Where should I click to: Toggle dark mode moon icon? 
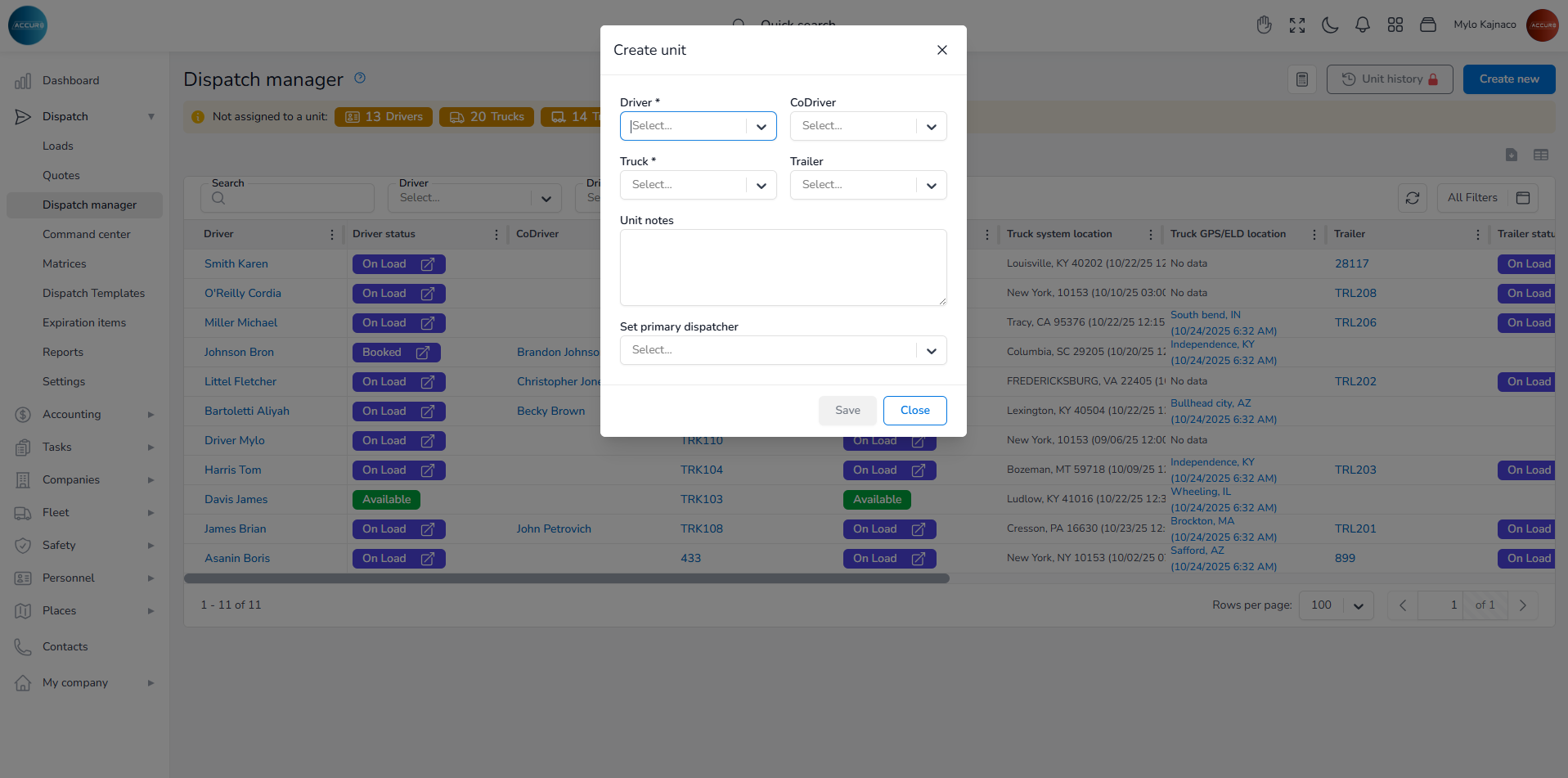1330,25
